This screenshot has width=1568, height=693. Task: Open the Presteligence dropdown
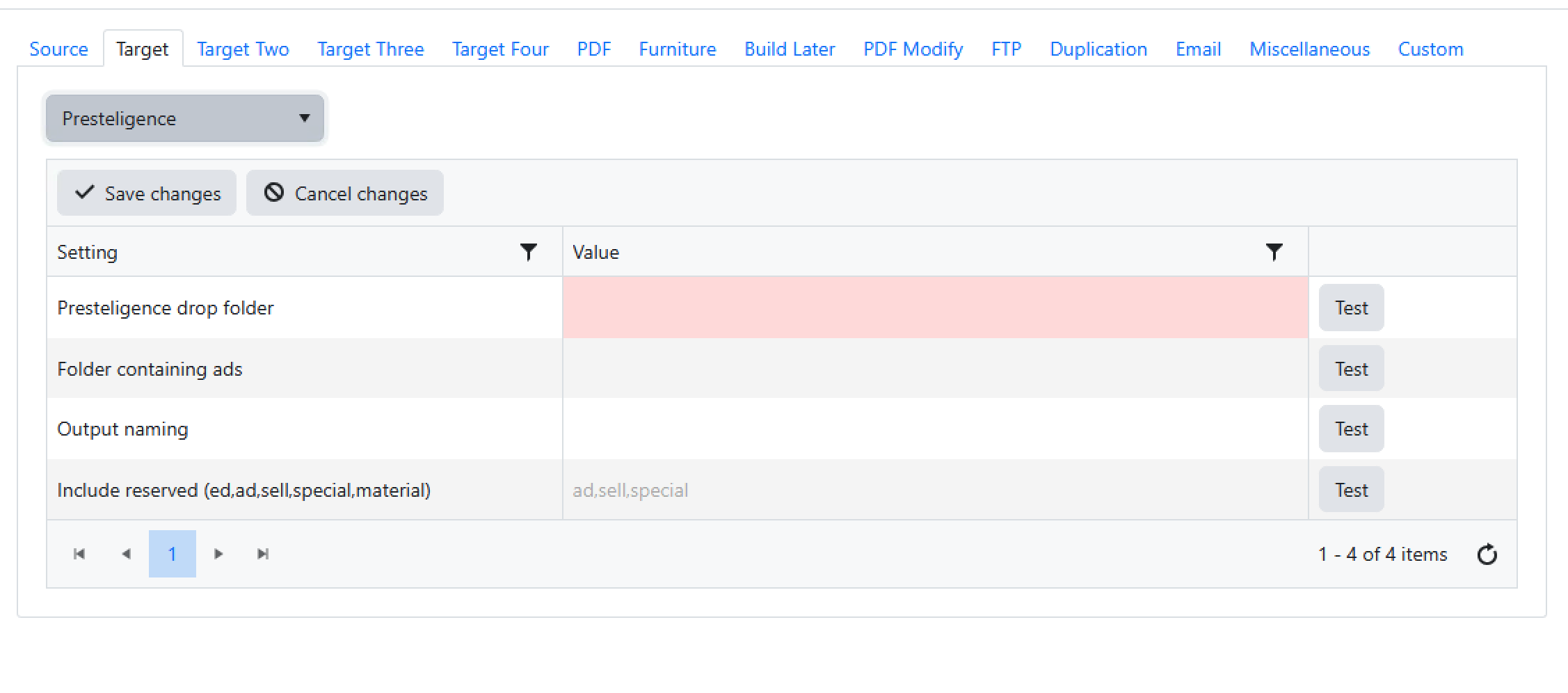point(185,118)
